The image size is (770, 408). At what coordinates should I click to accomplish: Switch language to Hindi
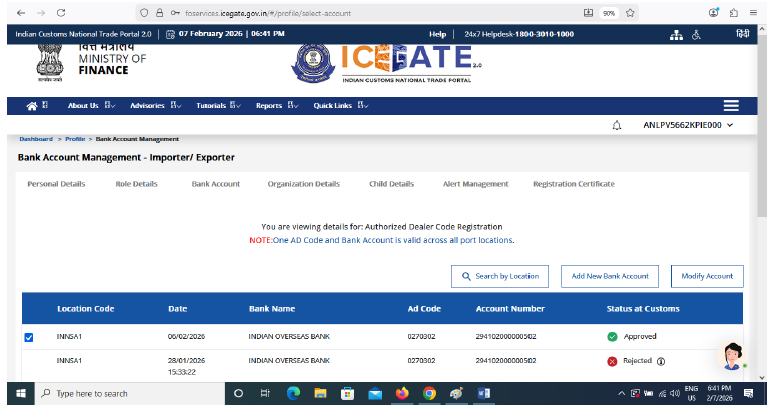pos(742,34)
